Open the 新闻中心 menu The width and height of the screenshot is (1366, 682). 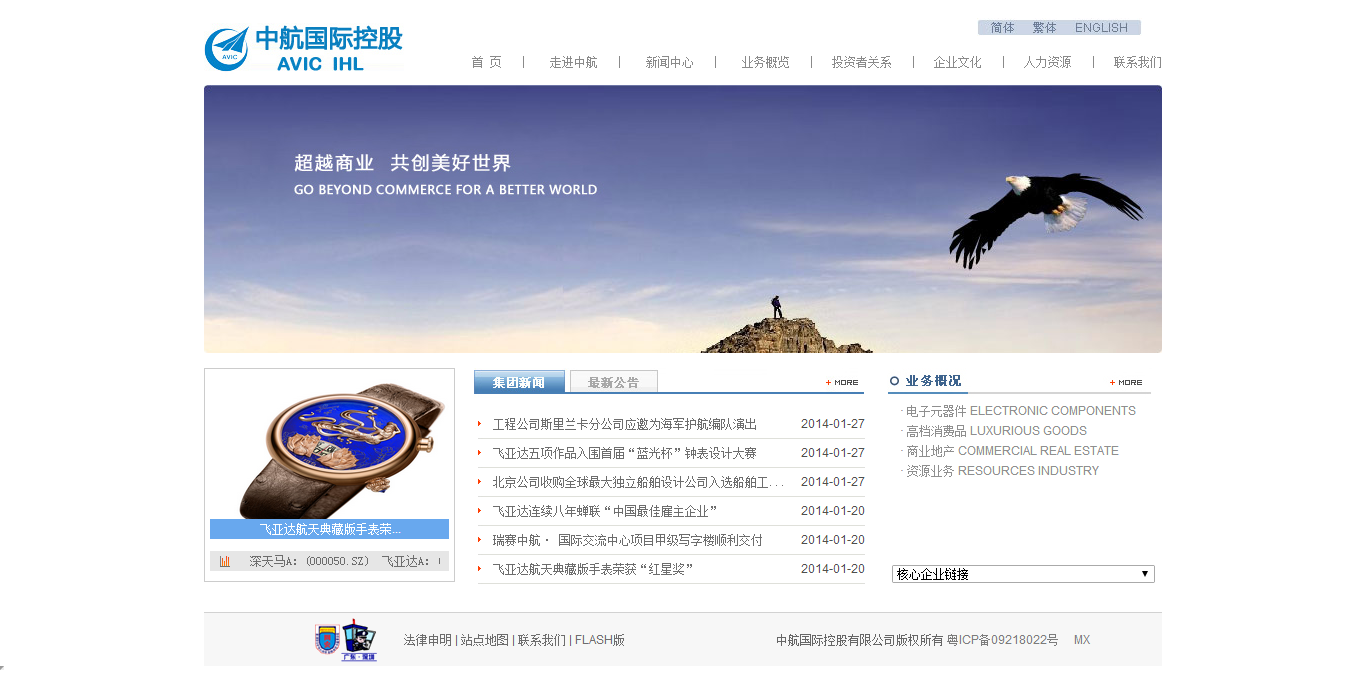pyautogui.click(x=669, y=62)
